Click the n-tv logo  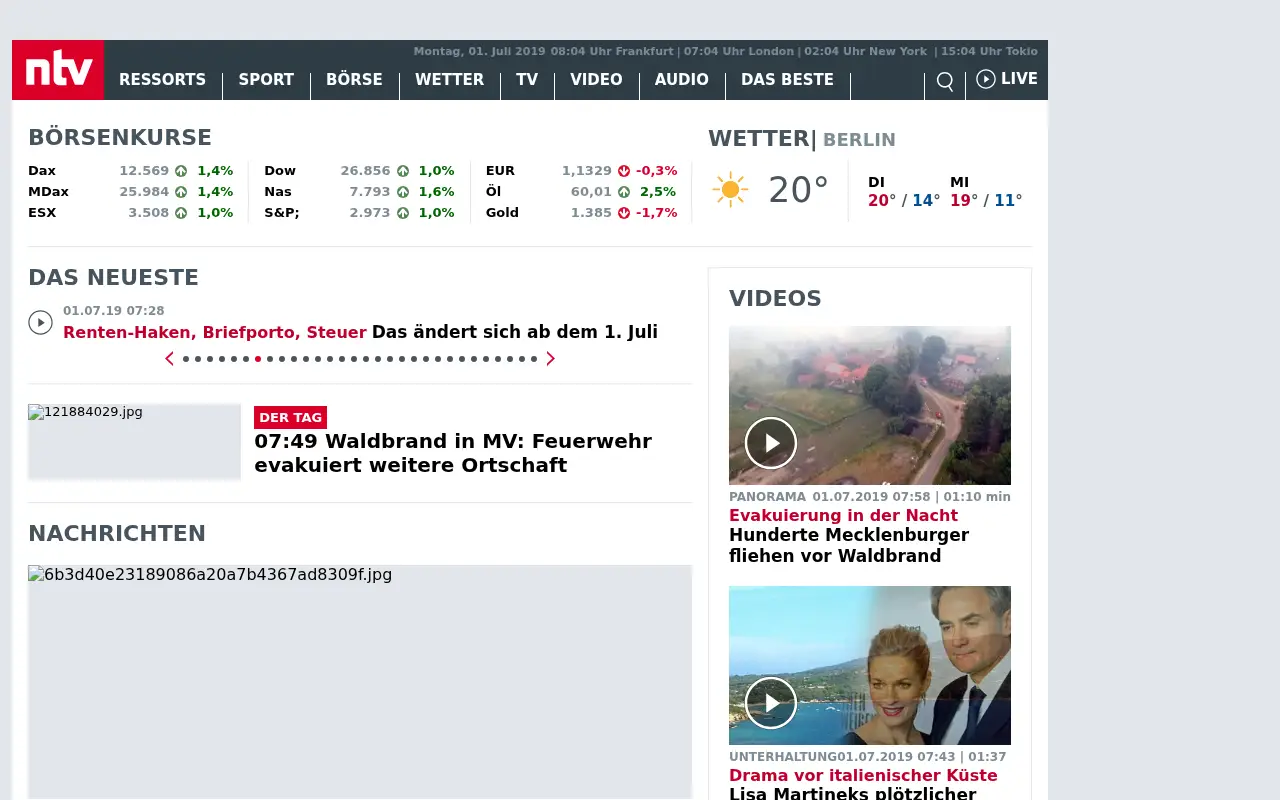tap(58, 70)
